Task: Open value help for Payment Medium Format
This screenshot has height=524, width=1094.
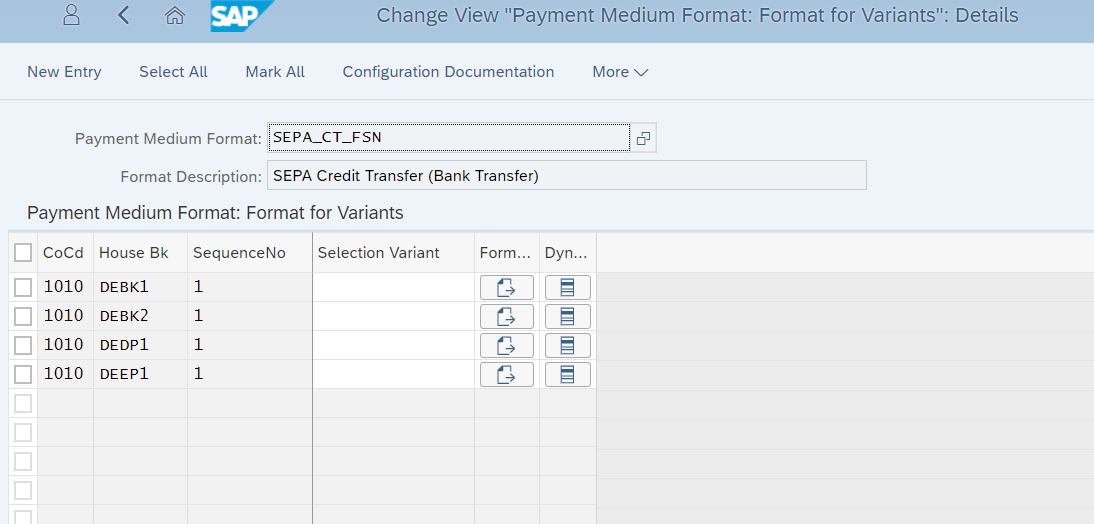Action: point(643,138)
